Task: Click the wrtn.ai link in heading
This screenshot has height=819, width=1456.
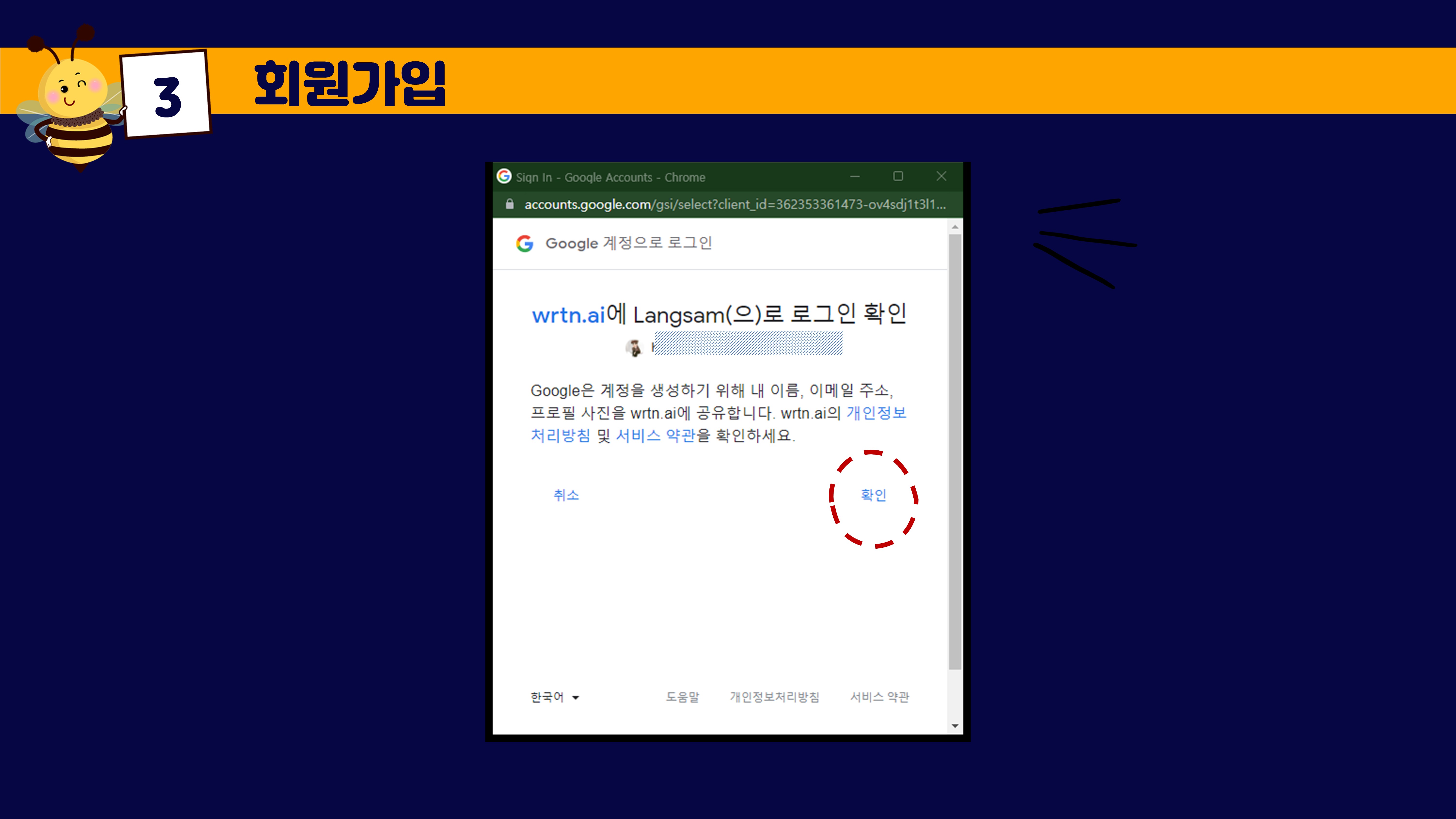Action: pos(568,315)
